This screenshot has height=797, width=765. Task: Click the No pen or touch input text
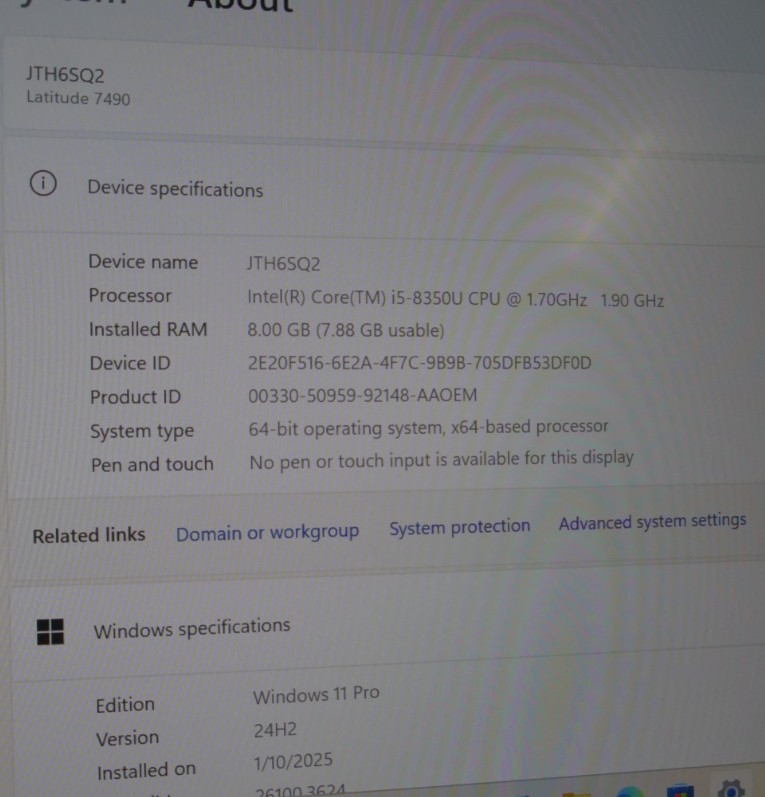(x=441, y=461)
